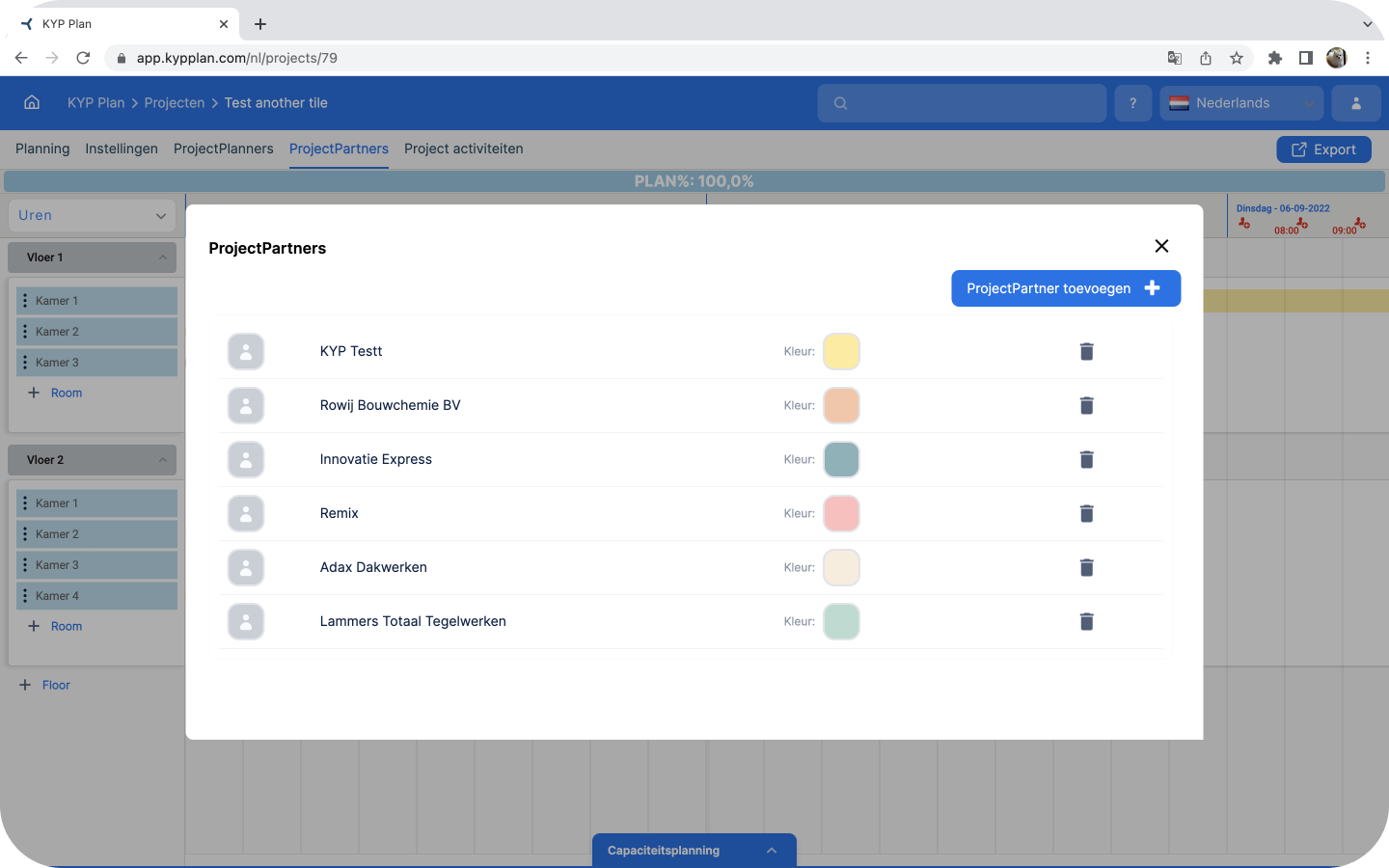Open a new browser tab
This screenshot has height=868, width=1389.
pos(260,24)
